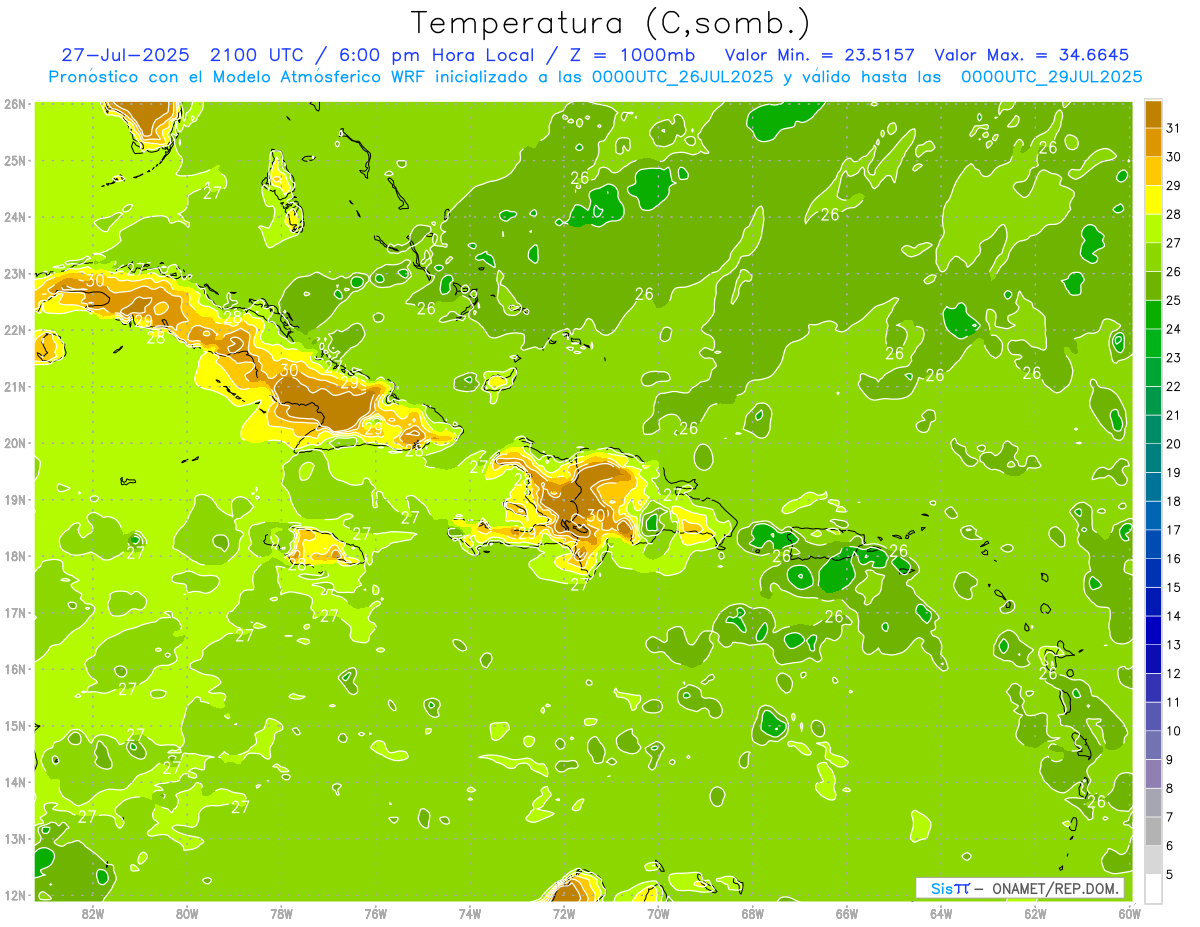This screenshot has width=1200, height=927.
Task: Click the 62W longitude axis label
Action: point(1035,913)
